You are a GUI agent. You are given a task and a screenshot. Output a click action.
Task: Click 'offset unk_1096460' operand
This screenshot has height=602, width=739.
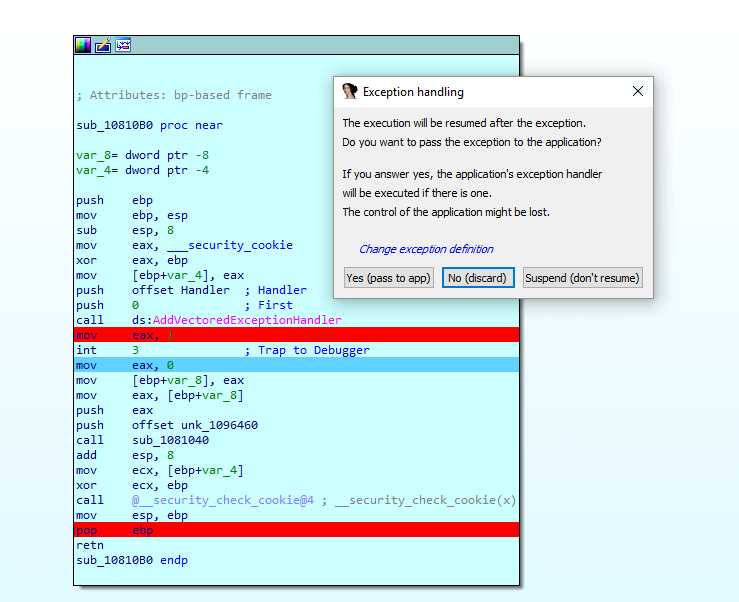tap(195, 425)
